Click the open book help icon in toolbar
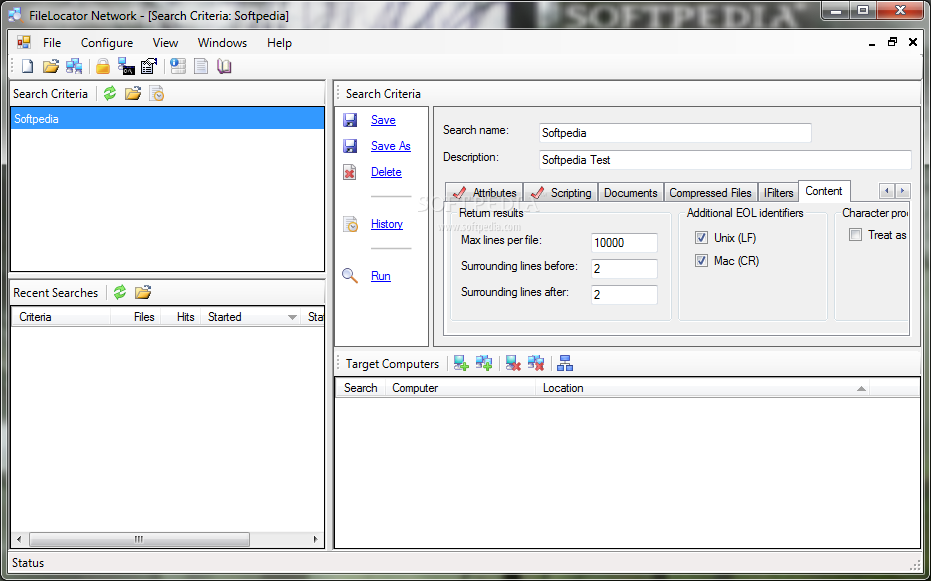The height and width of the screenshot is (581, 931). click(224, 66)
